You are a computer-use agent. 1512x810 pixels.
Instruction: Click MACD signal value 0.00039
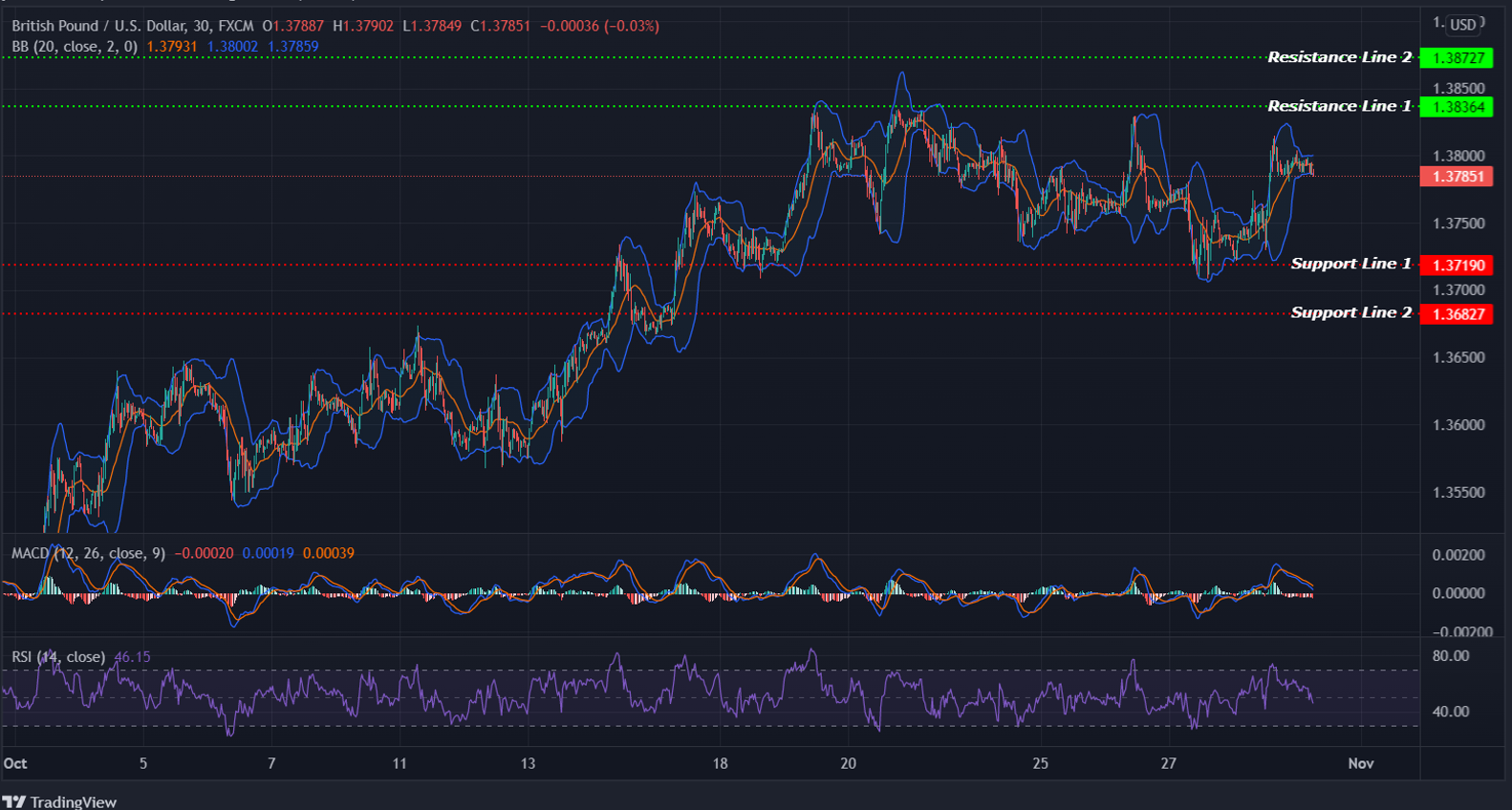(x=329, y=553)
